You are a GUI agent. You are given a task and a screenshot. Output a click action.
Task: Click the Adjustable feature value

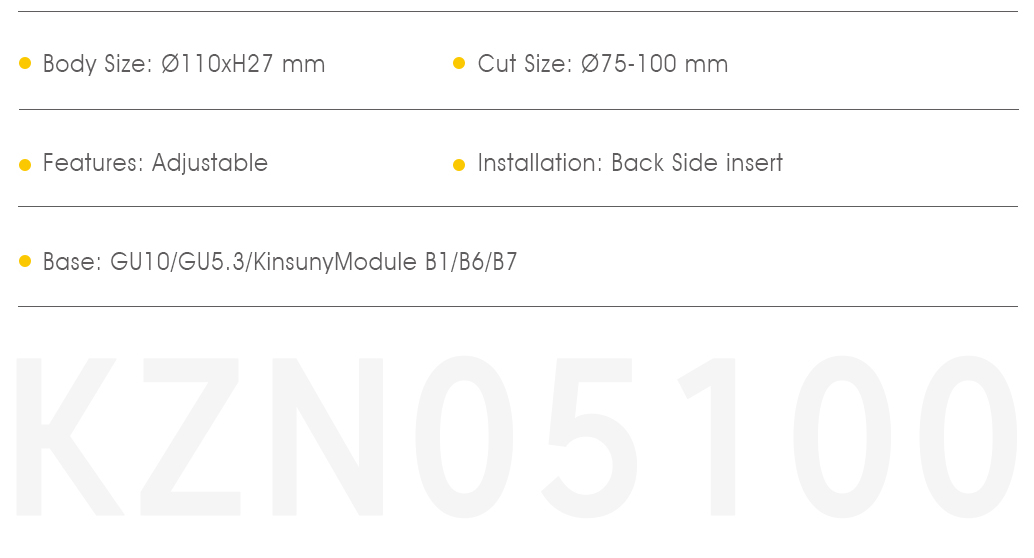[x=210, y=164]
